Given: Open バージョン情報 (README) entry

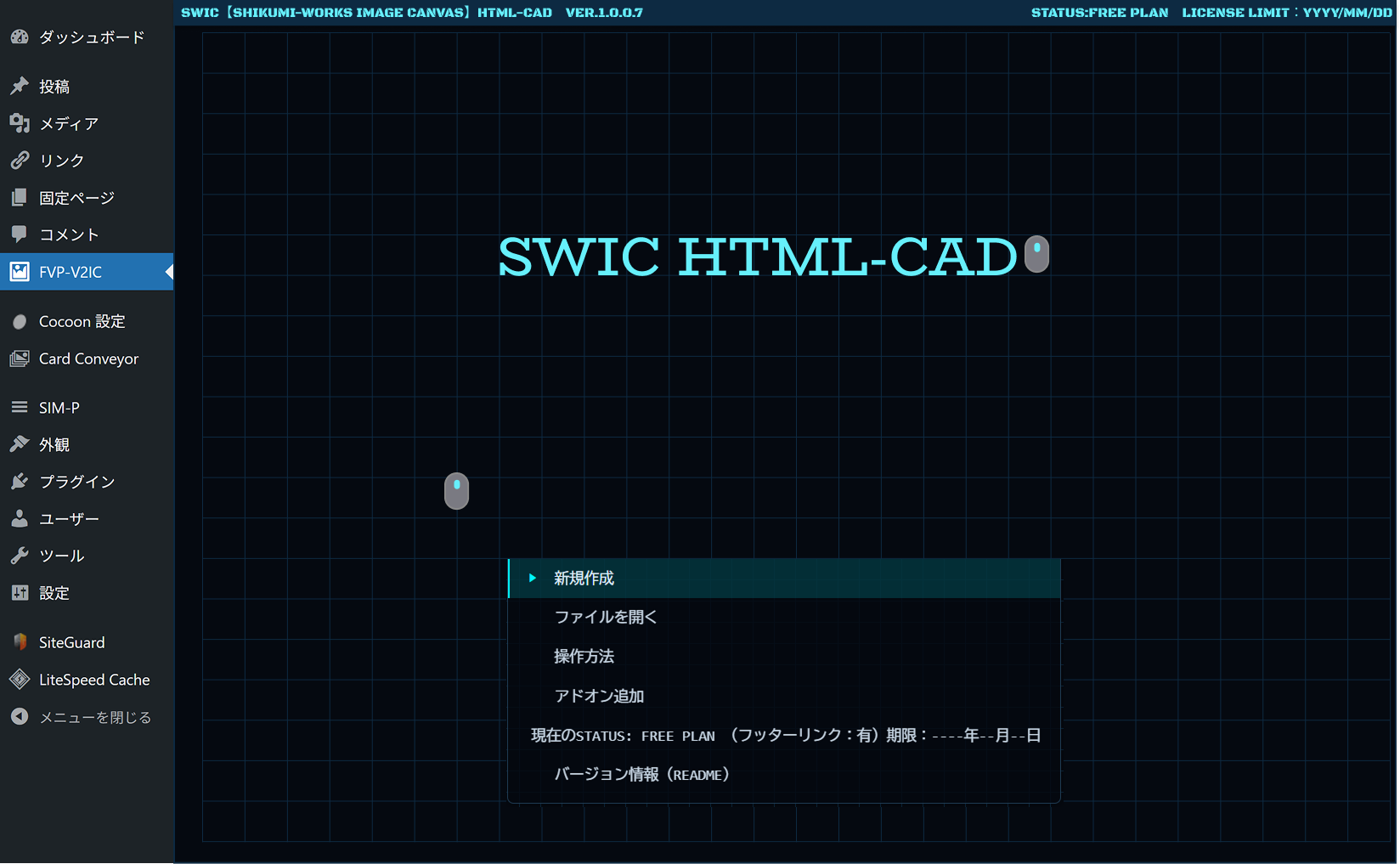Looking at the screenshot, I should pyautogui.click(x=641, y=775).
